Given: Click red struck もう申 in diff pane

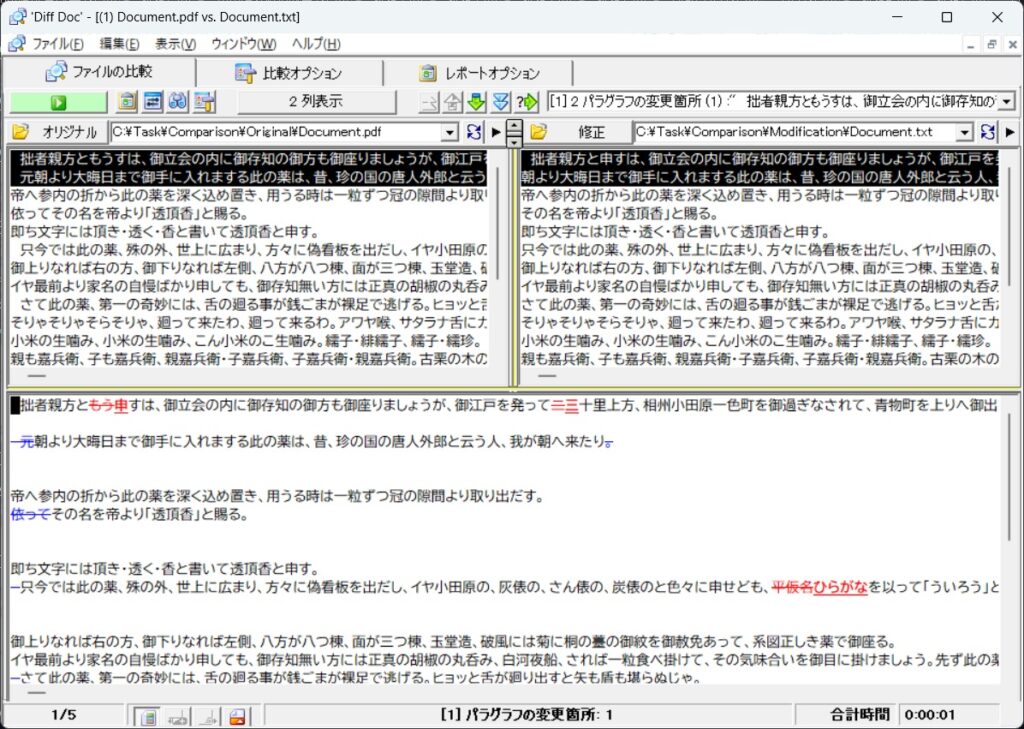Looking at the screenshot, I should click(108, 406).
